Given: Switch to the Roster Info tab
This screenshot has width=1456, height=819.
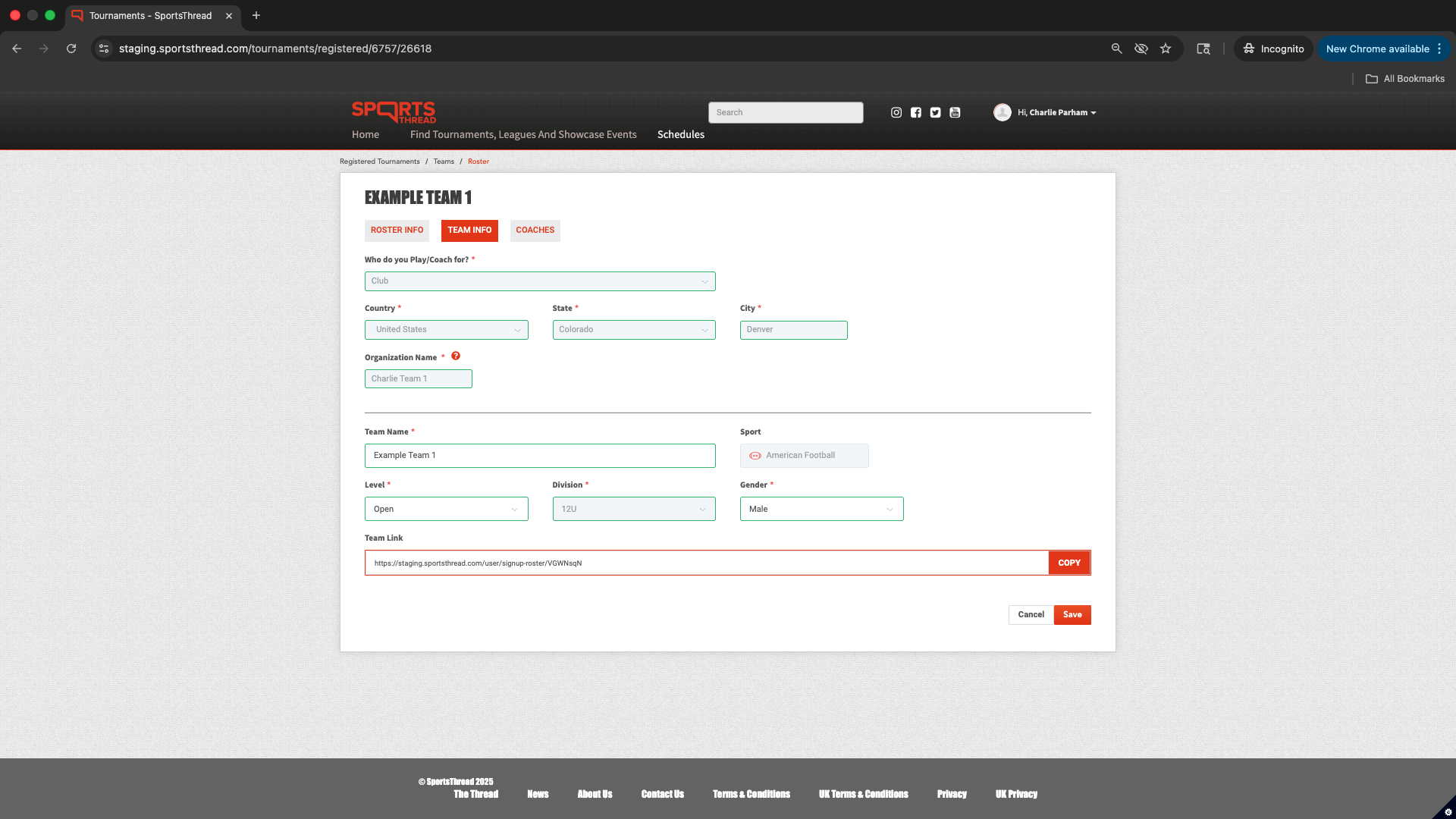Looking at the screenshot, I should [x=397, y=231].
